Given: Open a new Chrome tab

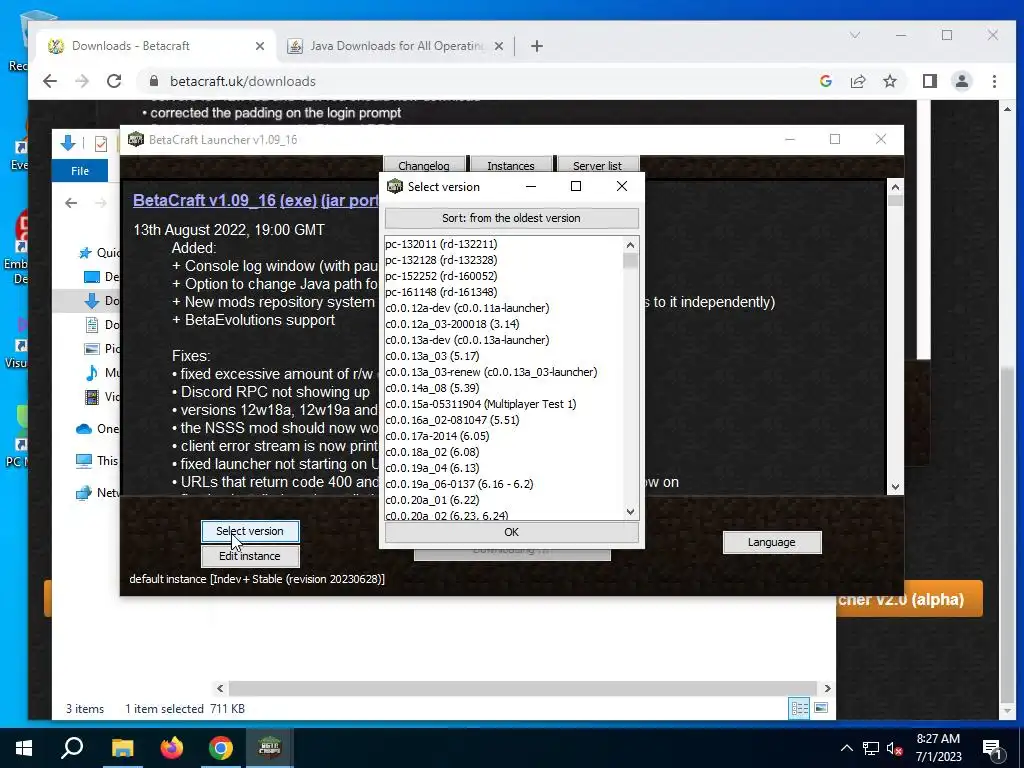Looking at the screenshot, I should [x=537, y=46].
